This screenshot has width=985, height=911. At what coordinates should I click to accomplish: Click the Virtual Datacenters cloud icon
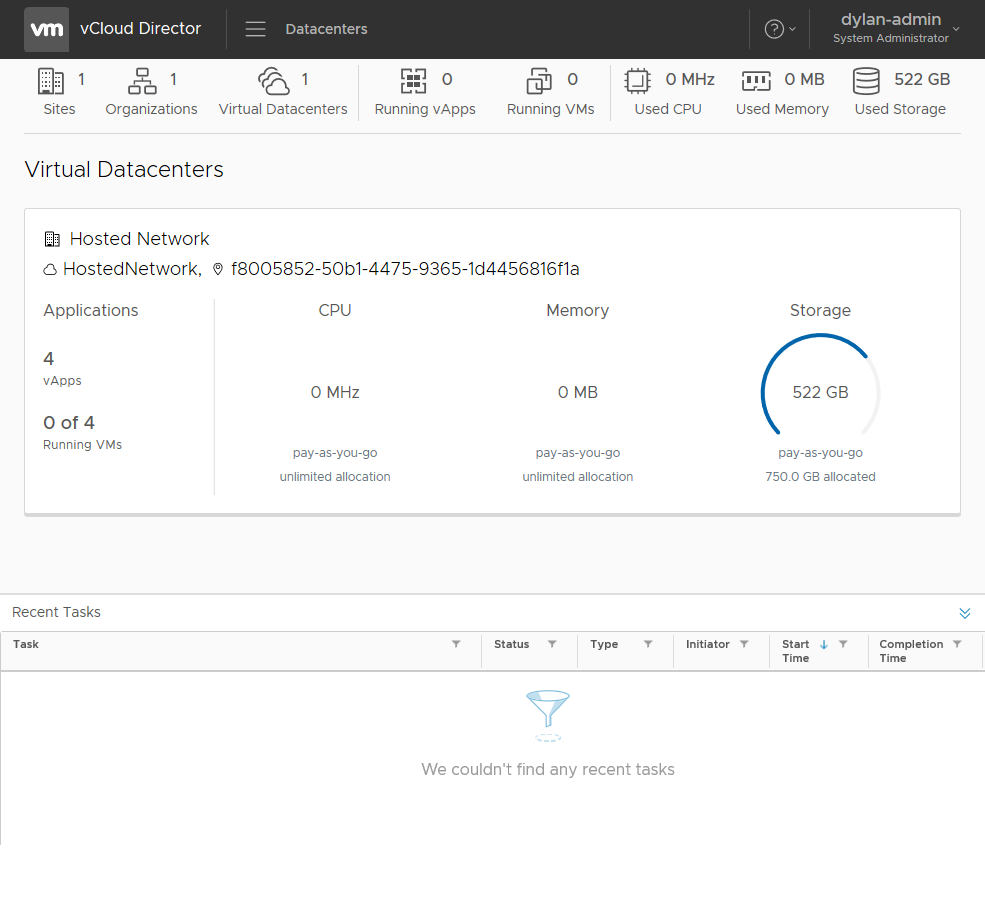pyautogui.click(x=274, y=80)
